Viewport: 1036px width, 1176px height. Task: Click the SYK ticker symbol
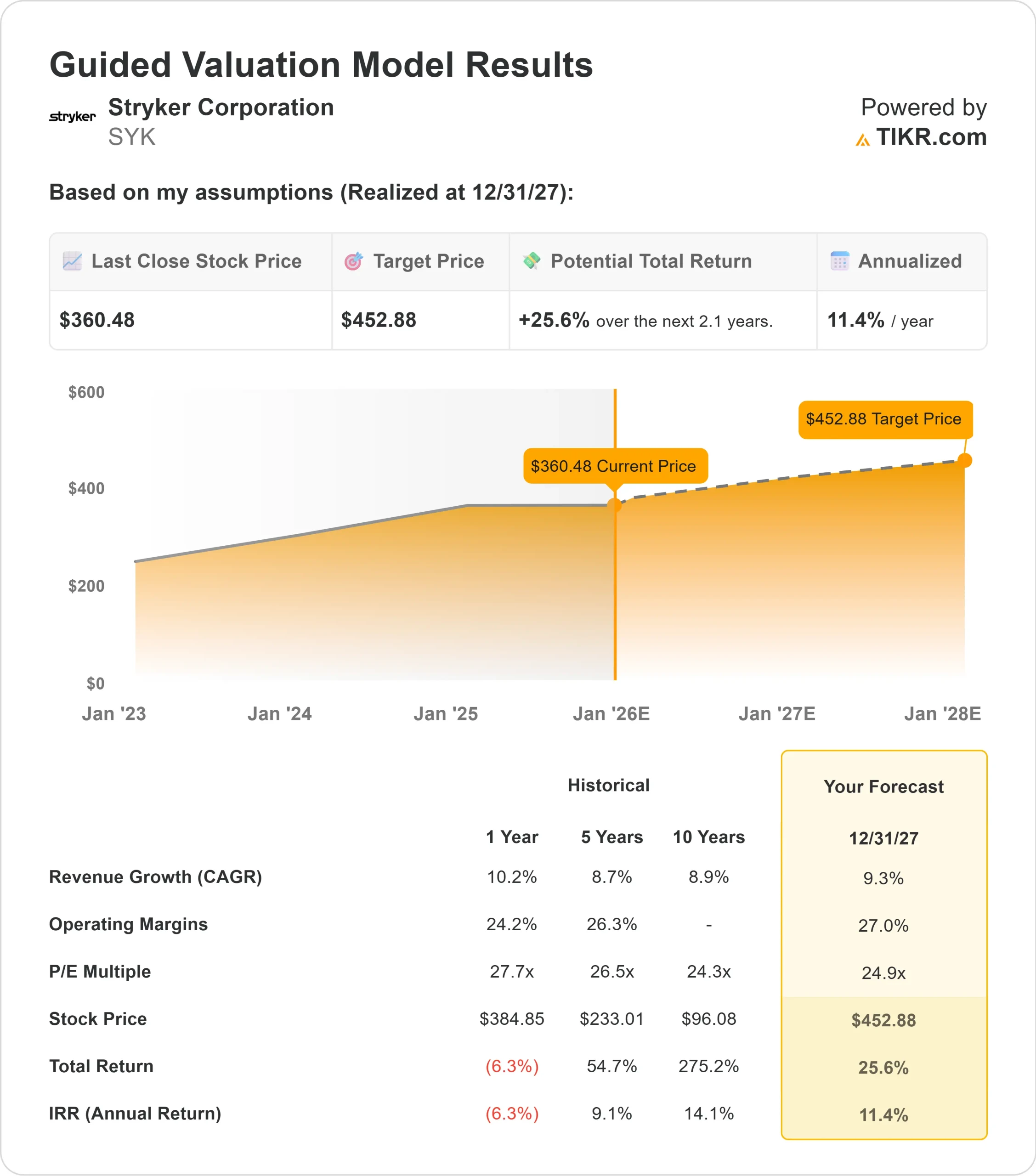click(132, 137)
